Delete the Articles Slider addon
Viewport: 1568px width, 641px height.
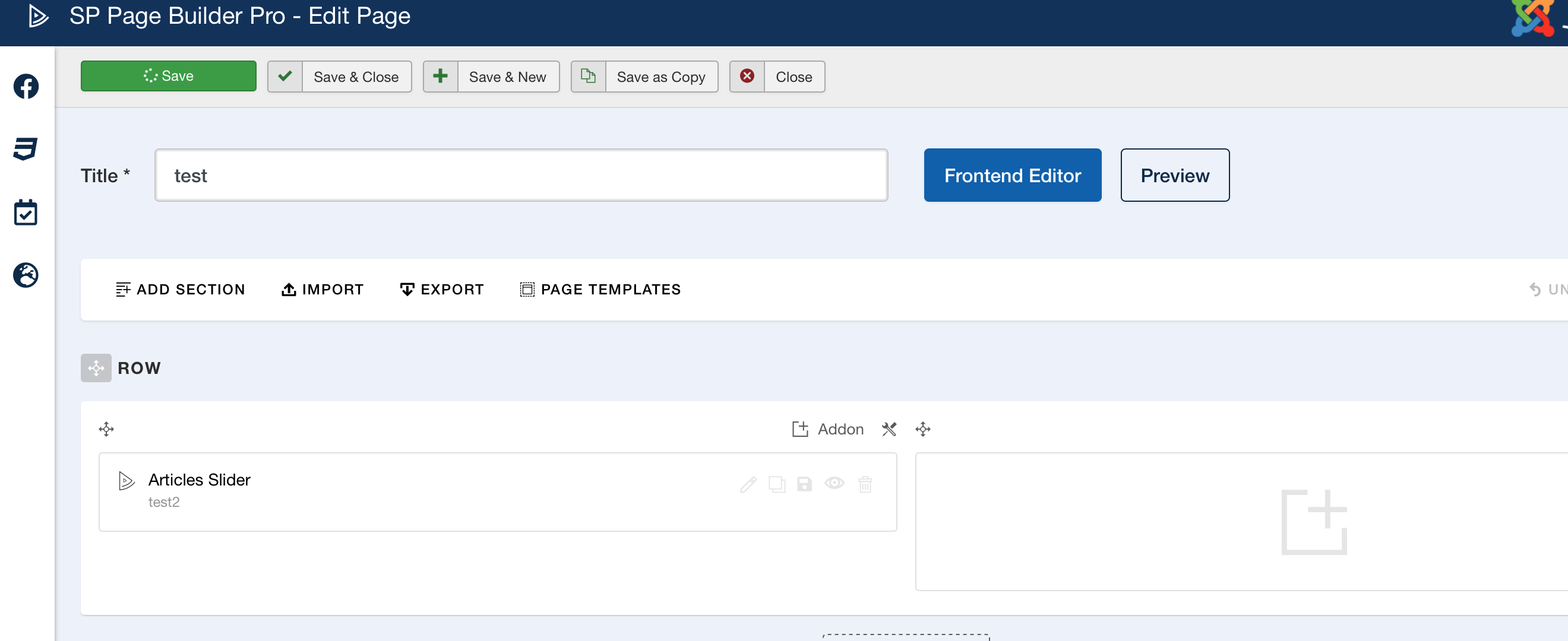pos(865,484)
